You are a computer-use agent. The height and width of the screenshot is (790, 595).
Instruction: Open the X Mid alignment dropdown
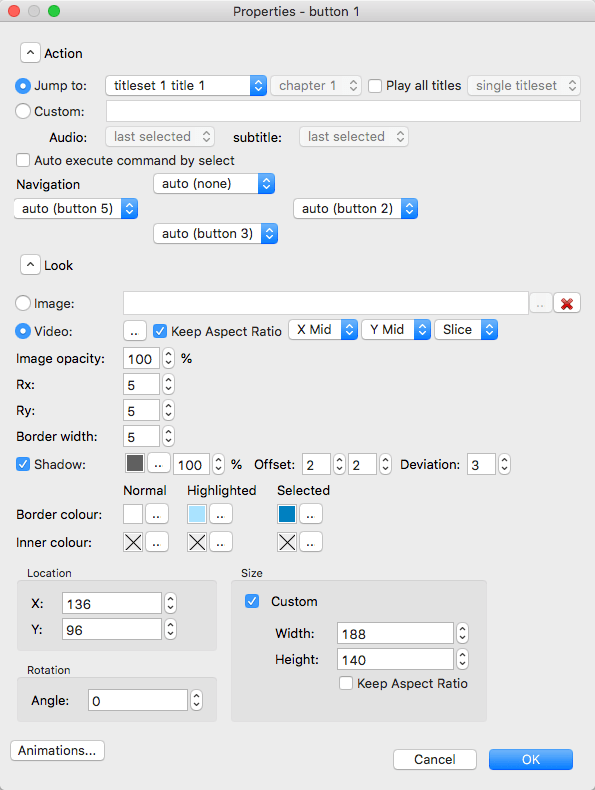(323, 330)
